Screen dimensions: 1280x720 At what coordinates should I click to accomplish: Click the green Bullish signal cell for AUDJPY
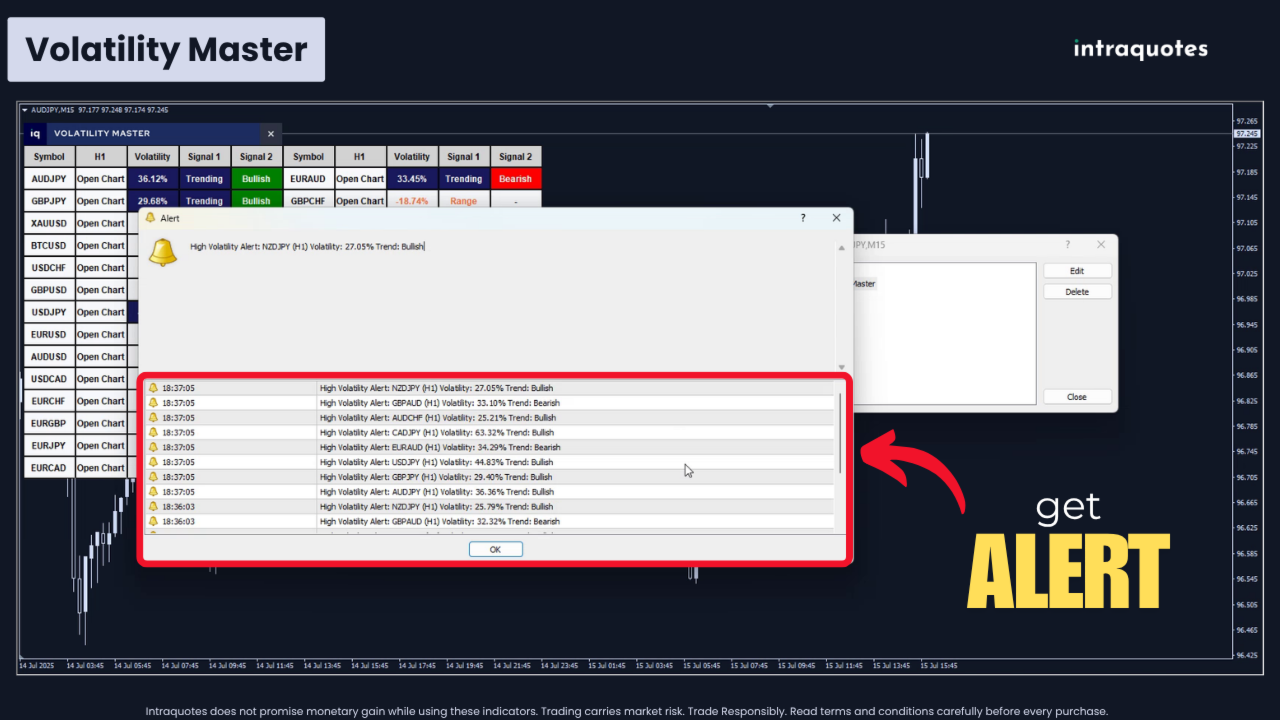pos(256,179)
